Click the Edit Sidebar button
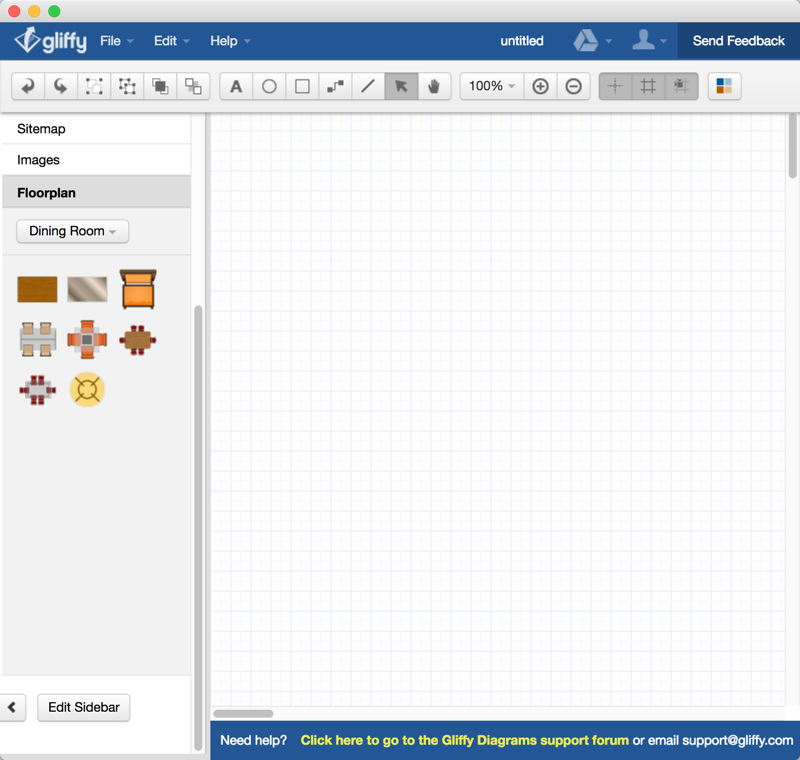This screenshot has height=760, width=800. [x=84, y=707]
